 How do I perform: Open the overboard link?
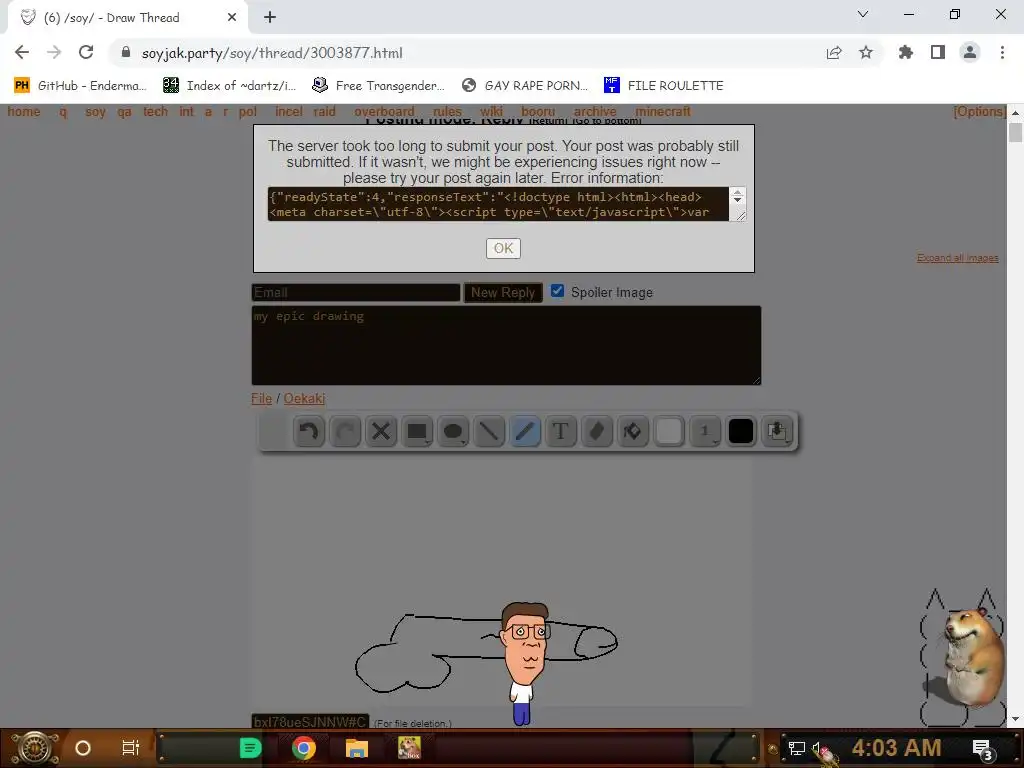(384, 112)
